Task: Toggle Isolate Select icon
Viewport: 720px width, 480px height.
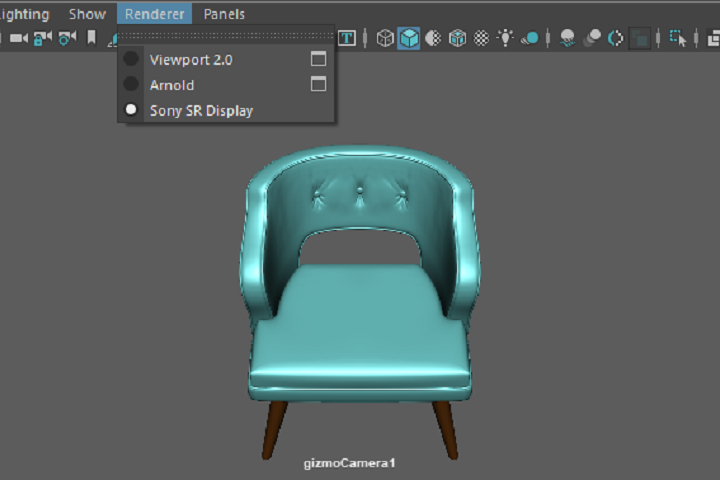Action: [x=678, y=38]
